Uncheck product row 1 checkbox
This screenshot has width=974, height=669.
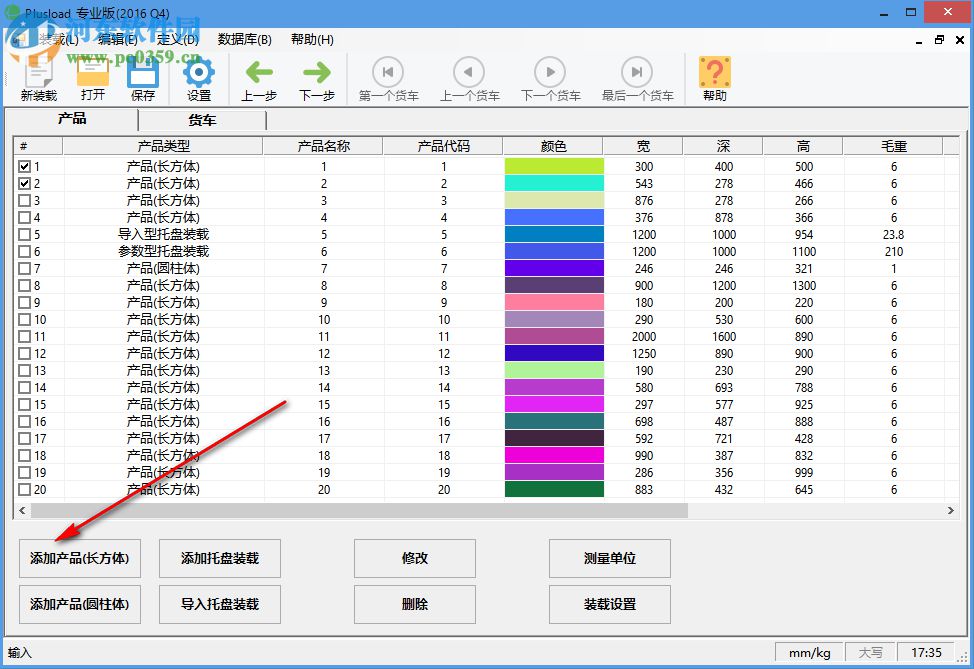pyautogui.click(x=23, y=165)
